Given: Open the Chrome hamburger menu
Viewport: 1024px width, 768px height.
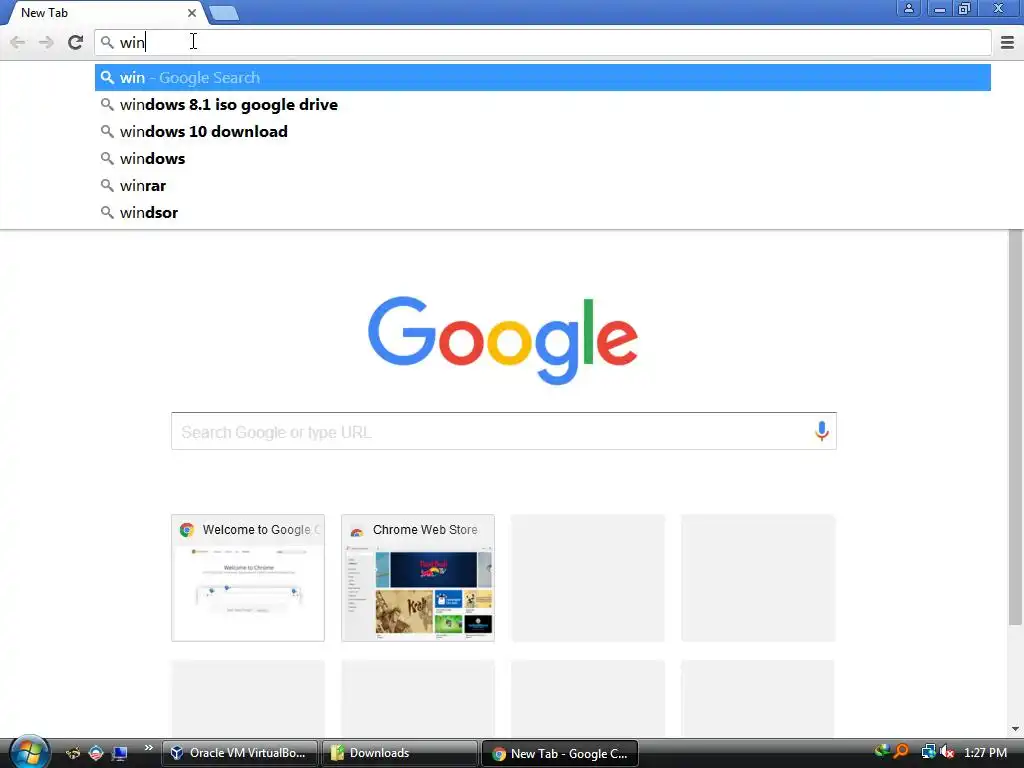Looking at the screenshot, I should (x=1007, y=42).
